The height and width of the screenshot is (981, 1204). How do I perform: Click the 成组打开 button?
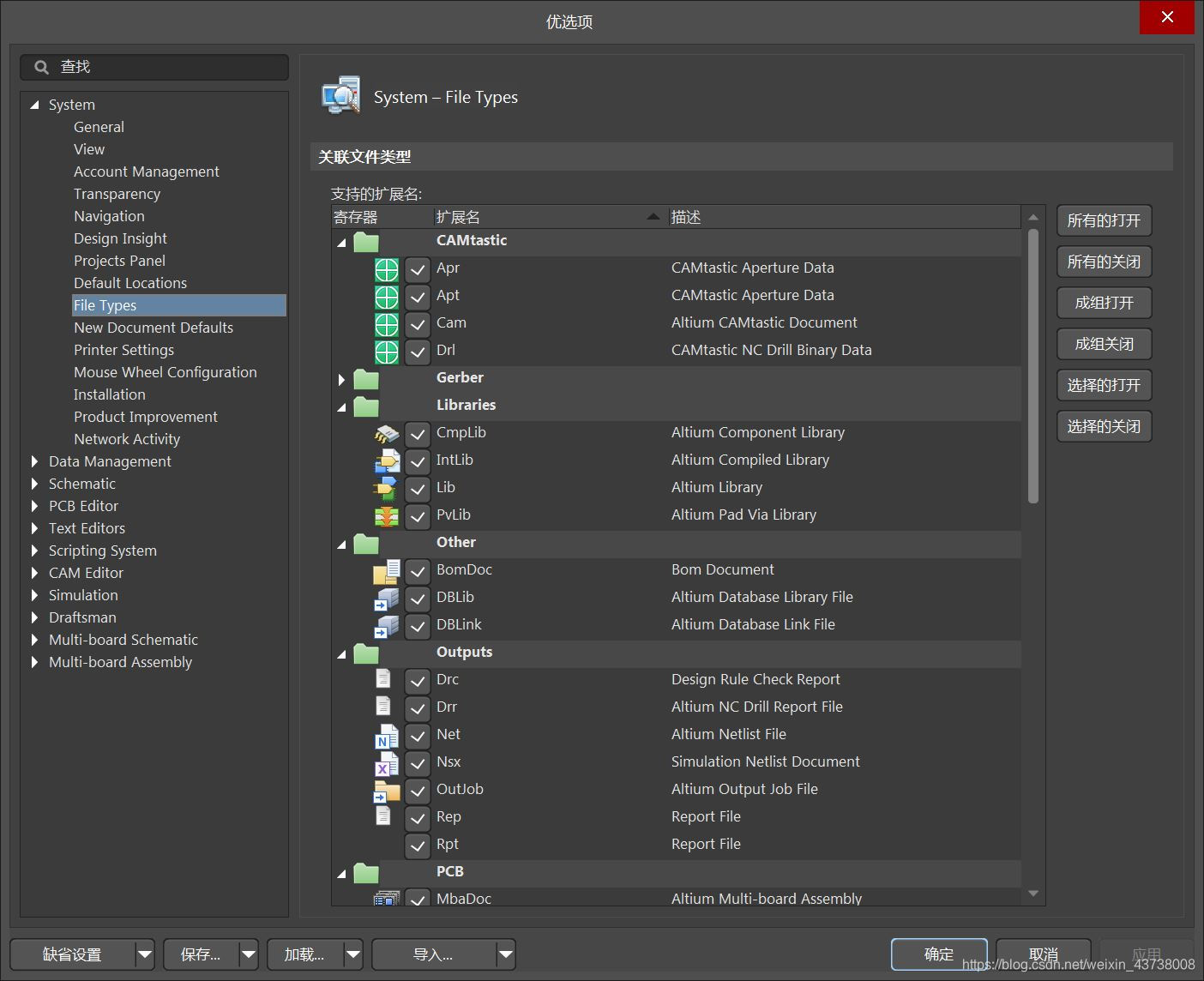click(1104, 303)
